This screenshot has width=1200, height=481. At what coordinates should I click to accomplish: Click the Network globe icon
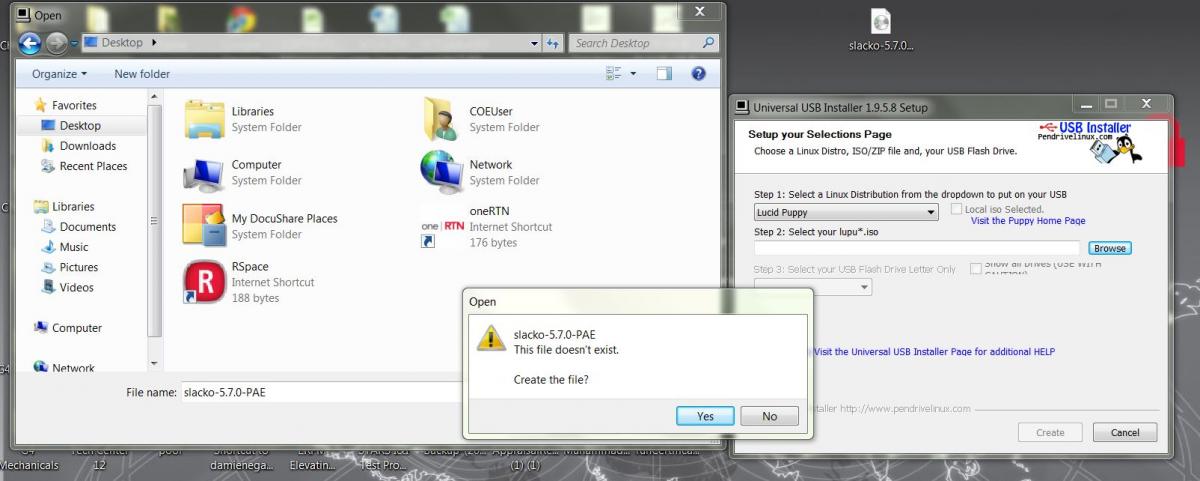[441, 172]
